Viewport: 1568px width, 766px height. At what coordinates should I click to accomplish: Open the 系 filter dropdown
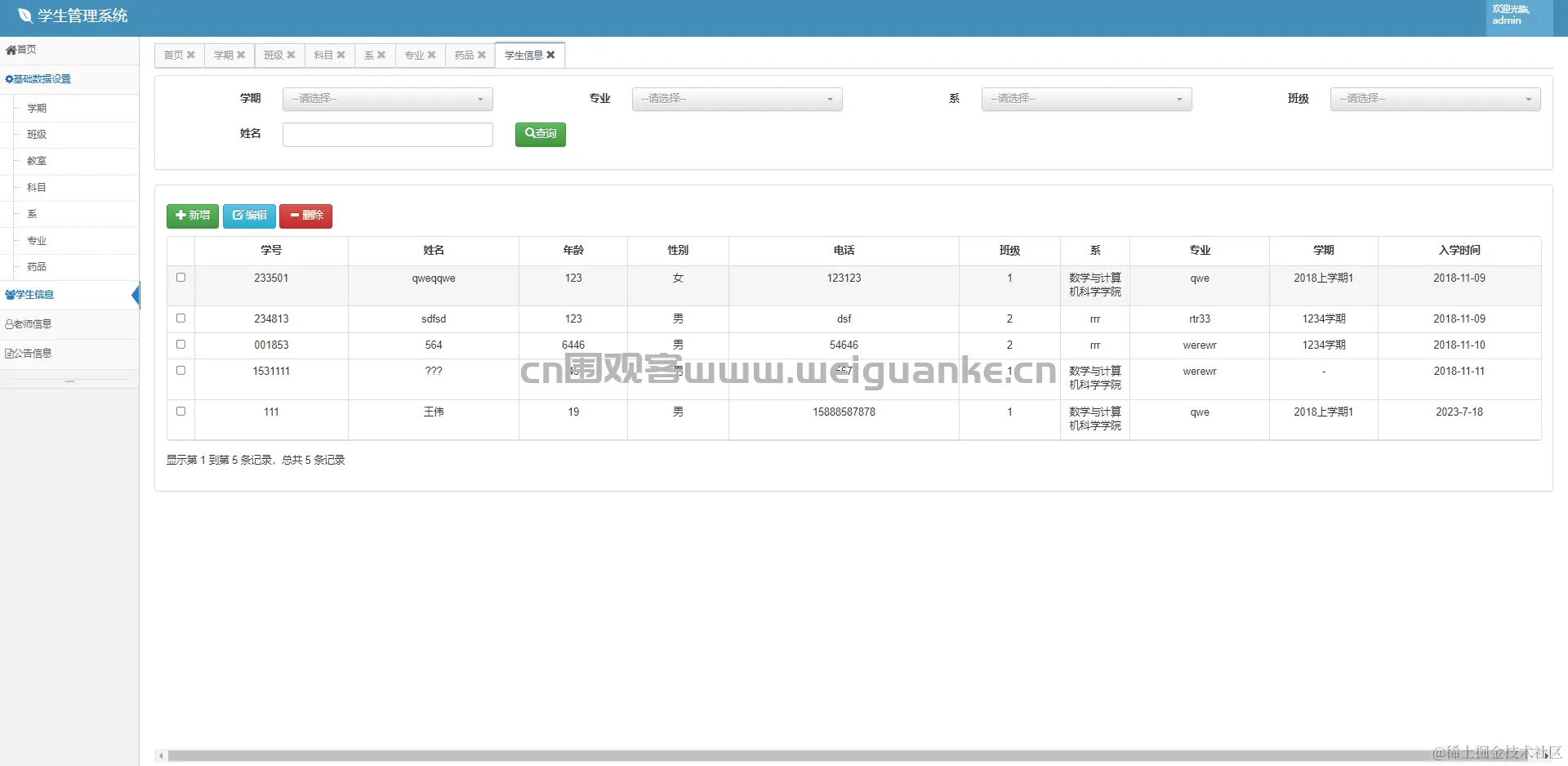[1087, 99]
